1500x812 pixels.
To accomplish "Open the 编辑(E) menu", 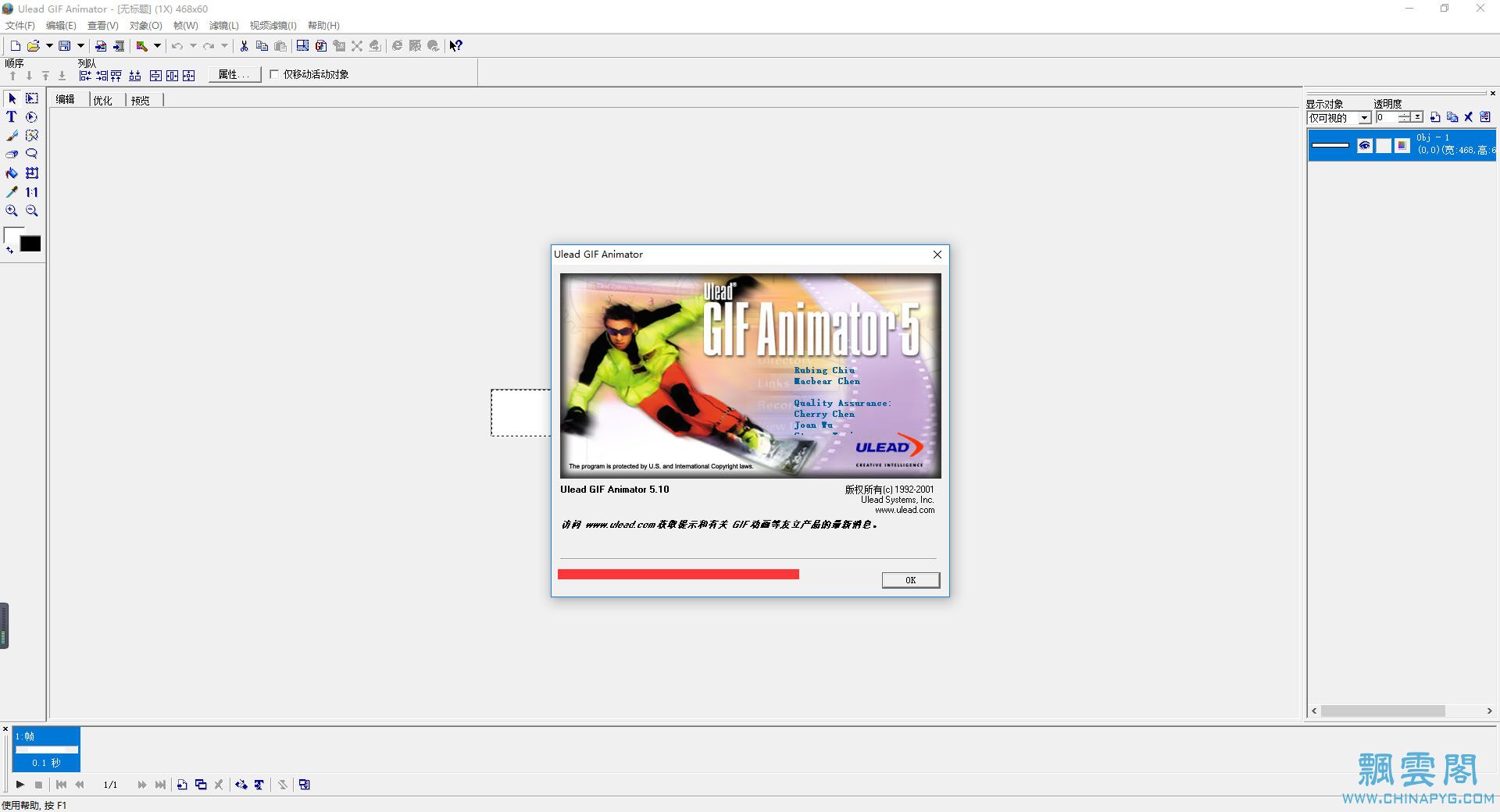I will [x=61, y=26].
